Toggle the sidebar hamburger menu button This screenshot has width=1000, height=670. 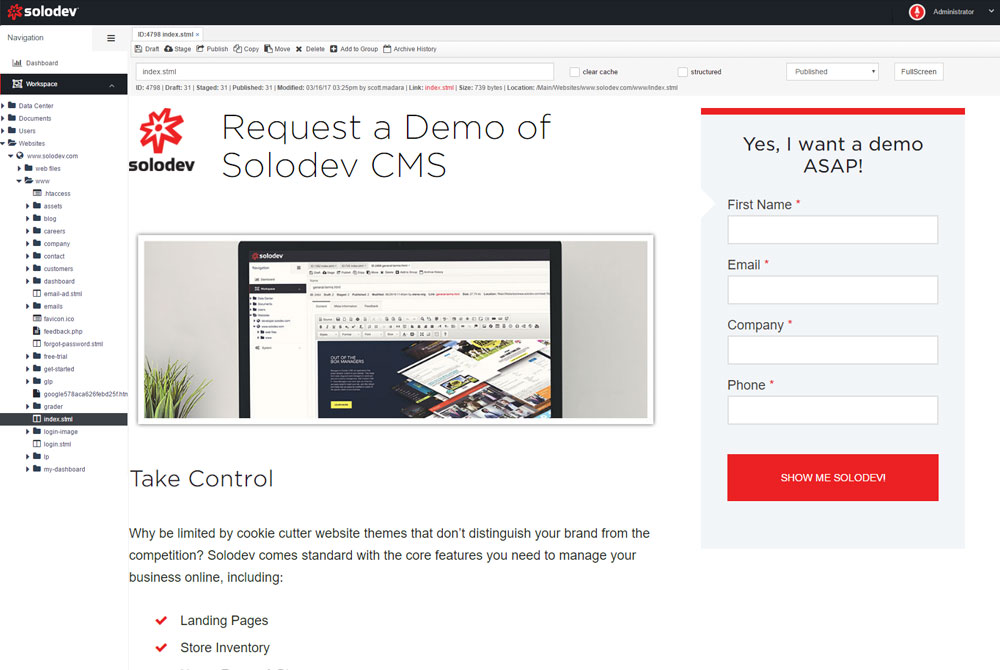pyautogui.click(x=111, y=38)
